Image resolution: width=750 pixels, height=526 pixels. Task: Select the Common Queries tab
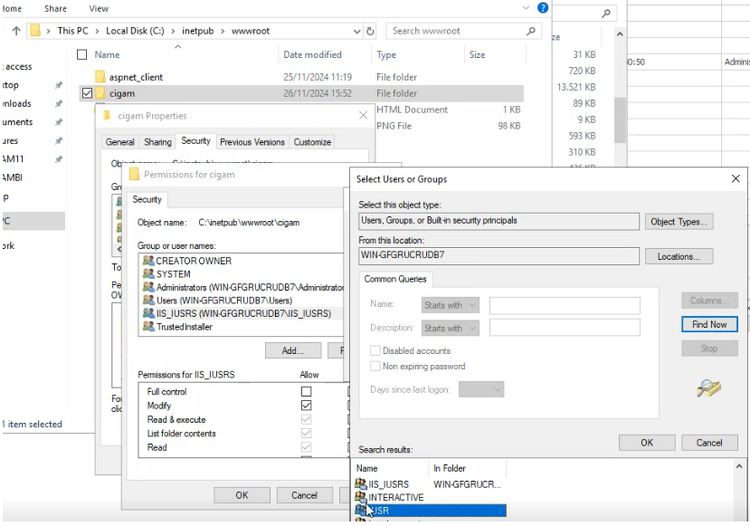click(x=395, y=279)
